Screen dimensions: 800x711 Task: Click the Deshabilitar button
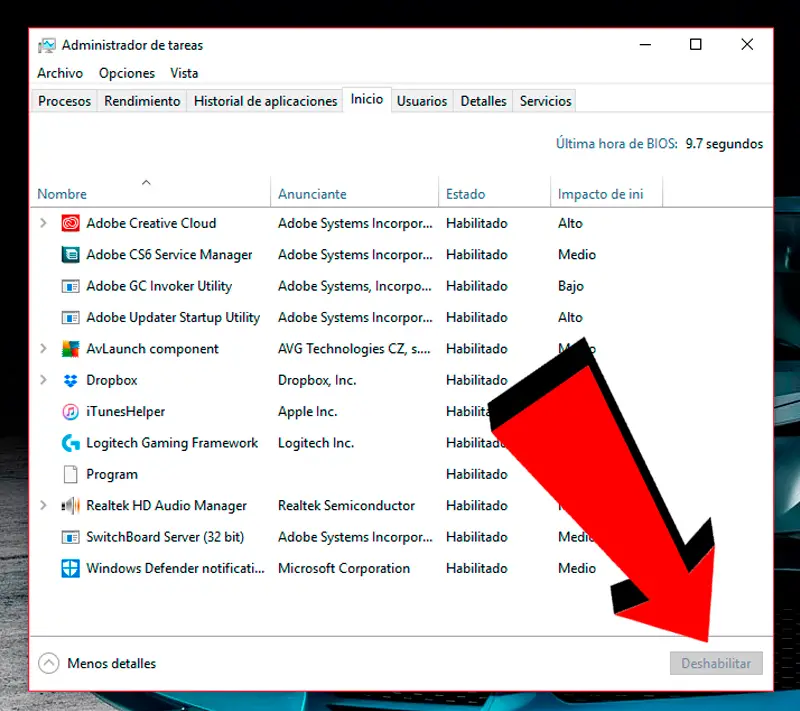(x=716, y=664)
